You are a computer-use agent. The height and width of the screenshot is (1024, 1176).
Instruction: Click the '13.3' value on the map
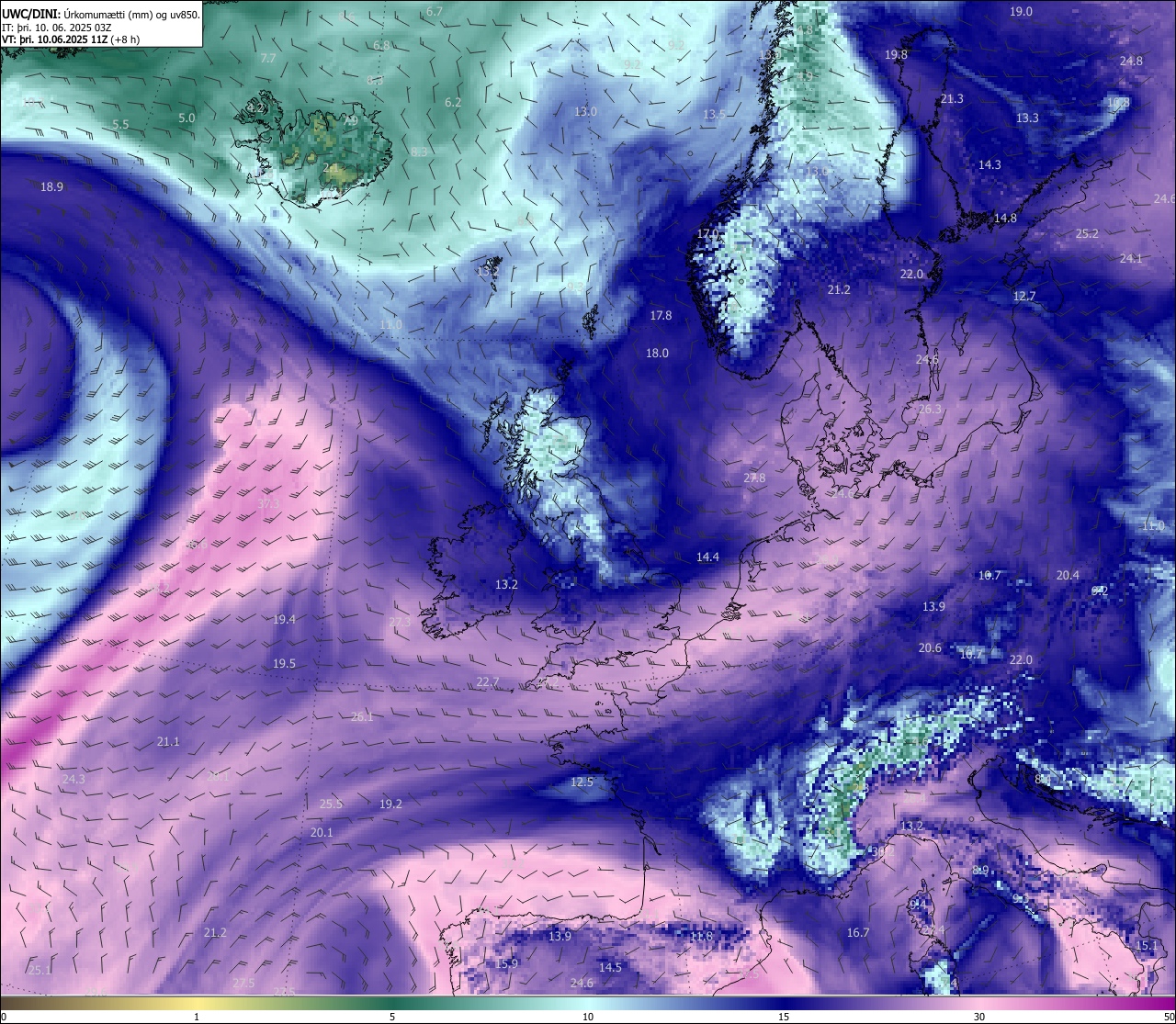click(1027, 118)
